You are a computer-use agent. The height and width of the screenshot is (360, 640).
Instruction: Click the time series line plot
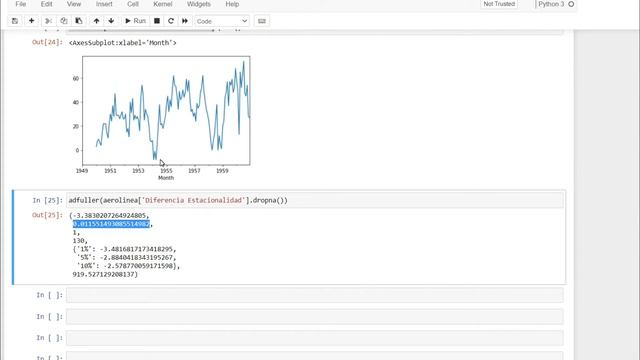pos(166,111)
